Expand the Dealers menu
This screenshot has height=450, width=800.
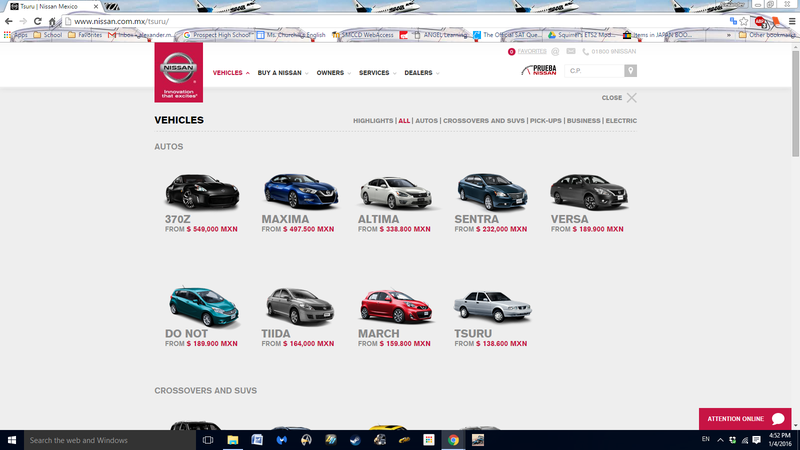(x=421, y=73)
